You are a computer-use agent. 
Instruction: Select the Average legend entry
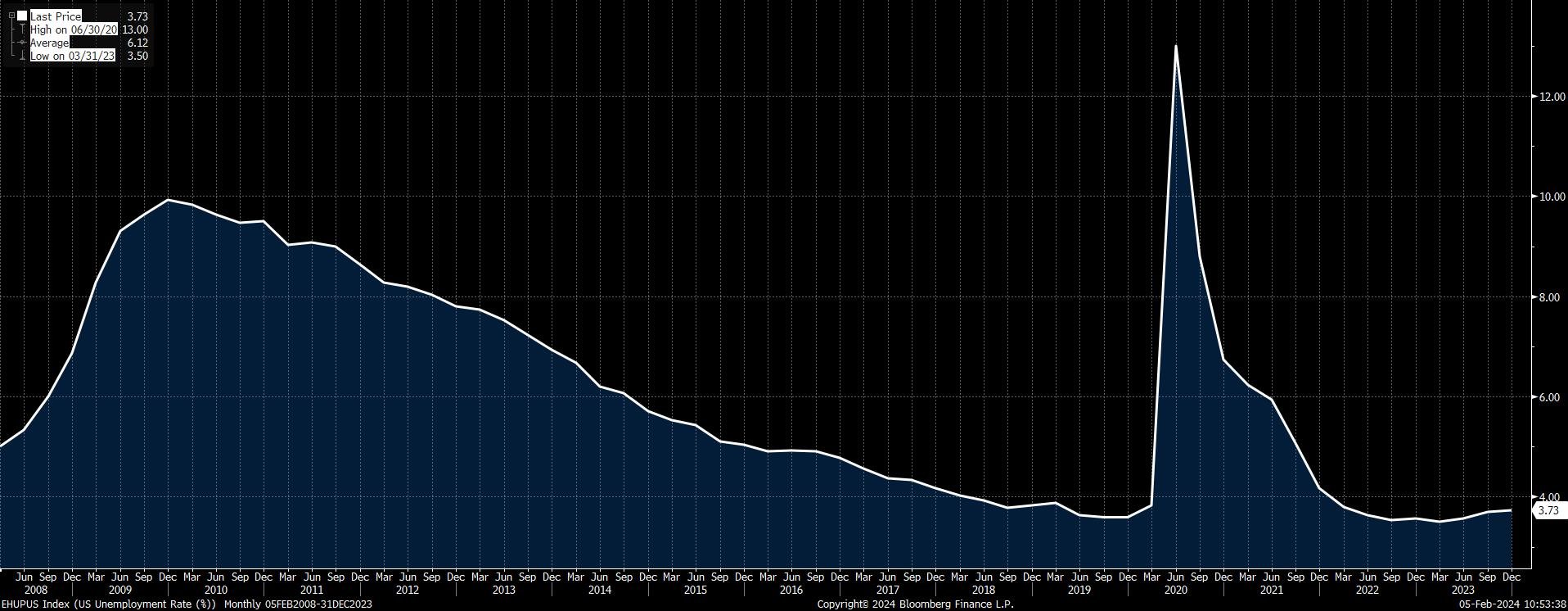pyautogui.click(x=49, y=43)
